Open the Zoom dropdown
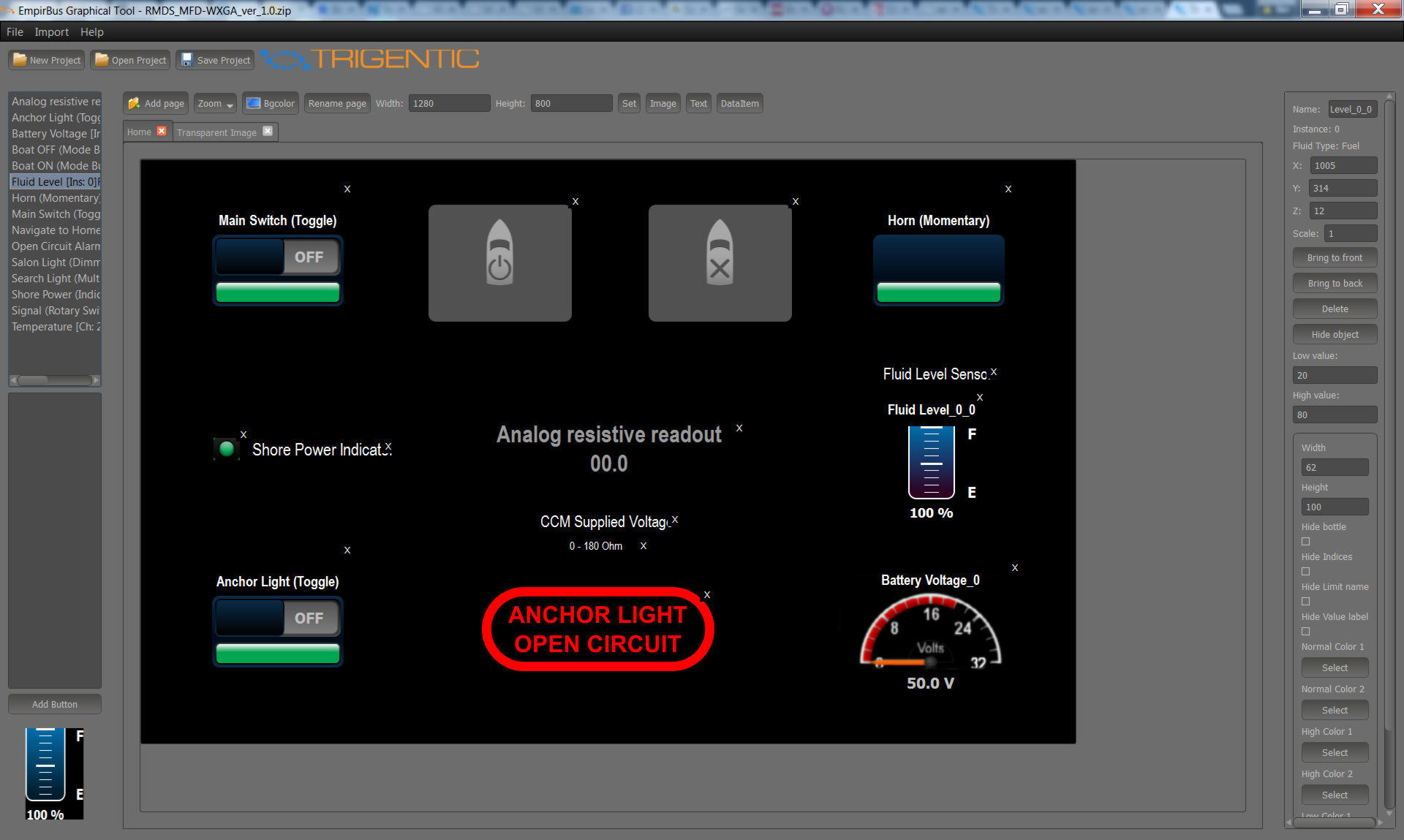 (215, 103)
